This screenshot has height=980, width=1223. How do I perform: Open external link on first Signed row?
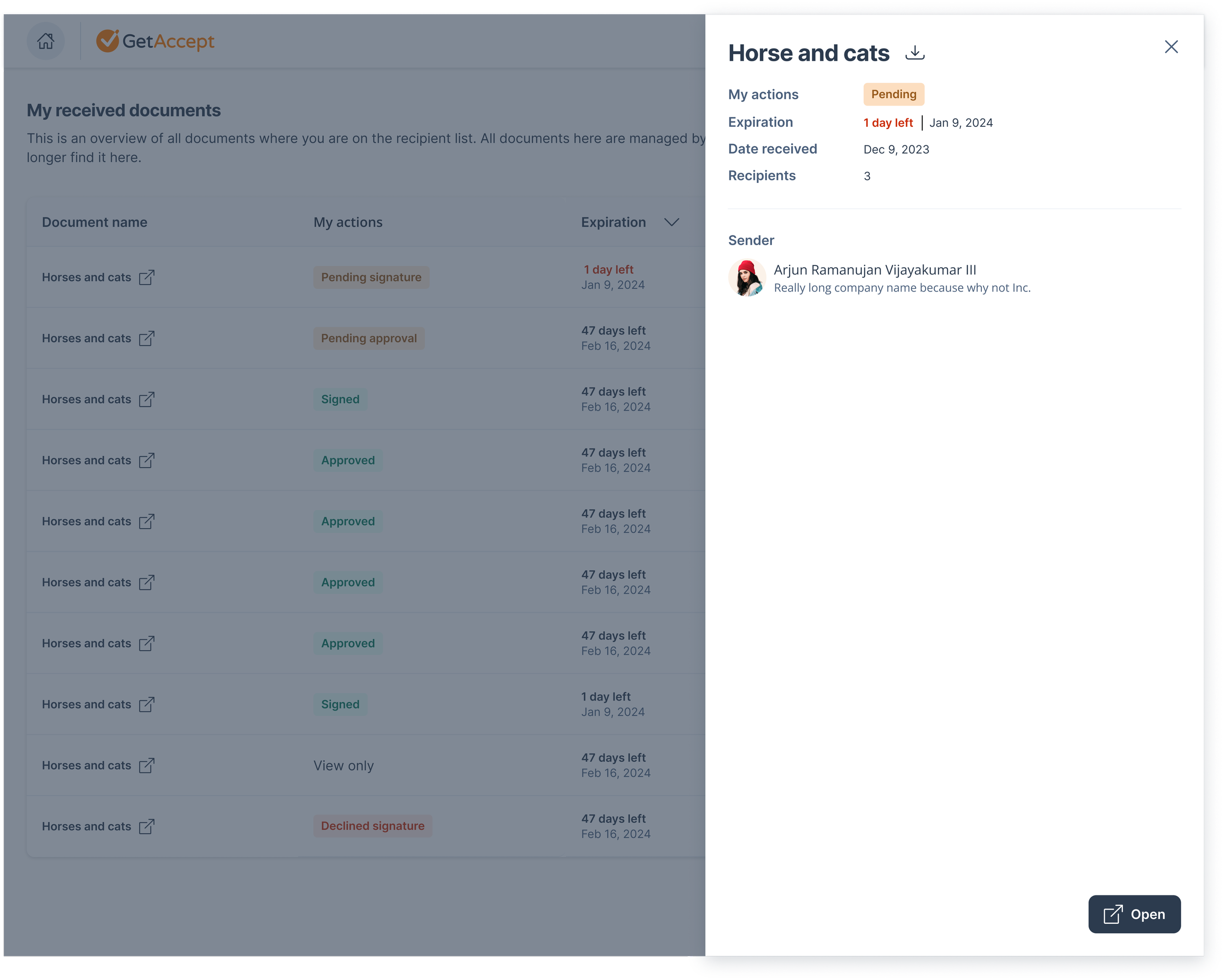point(147,400)
